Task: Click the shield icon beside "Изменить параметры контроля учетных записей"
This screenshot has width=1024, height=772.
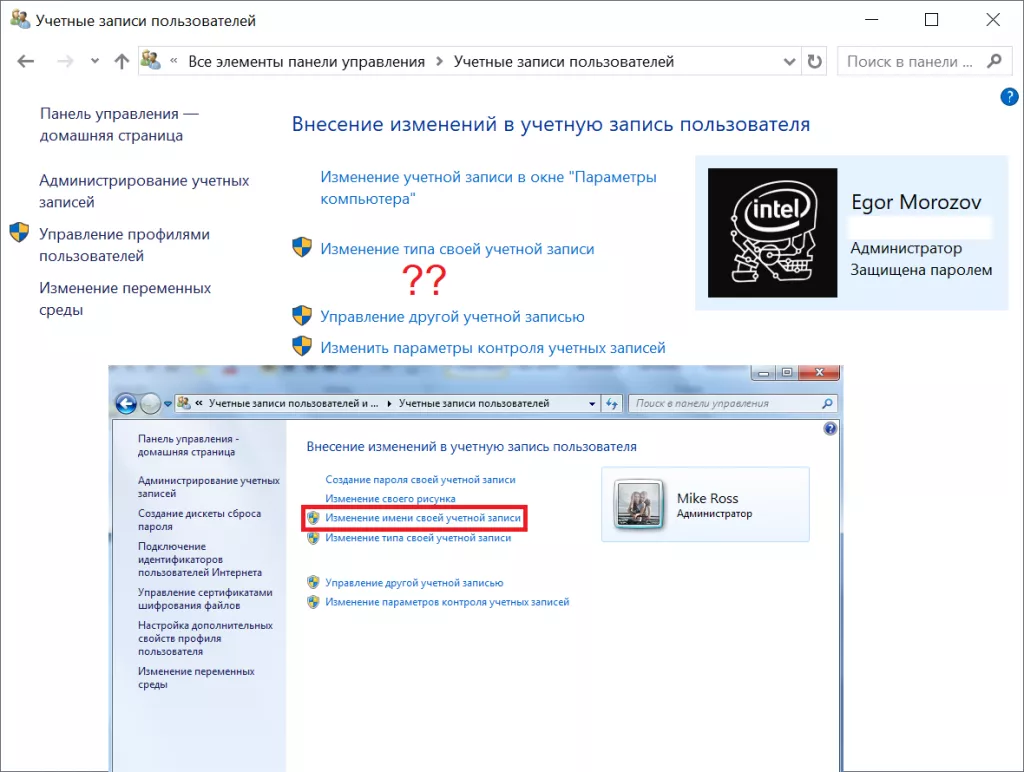Action: click(x=302, y=347)
